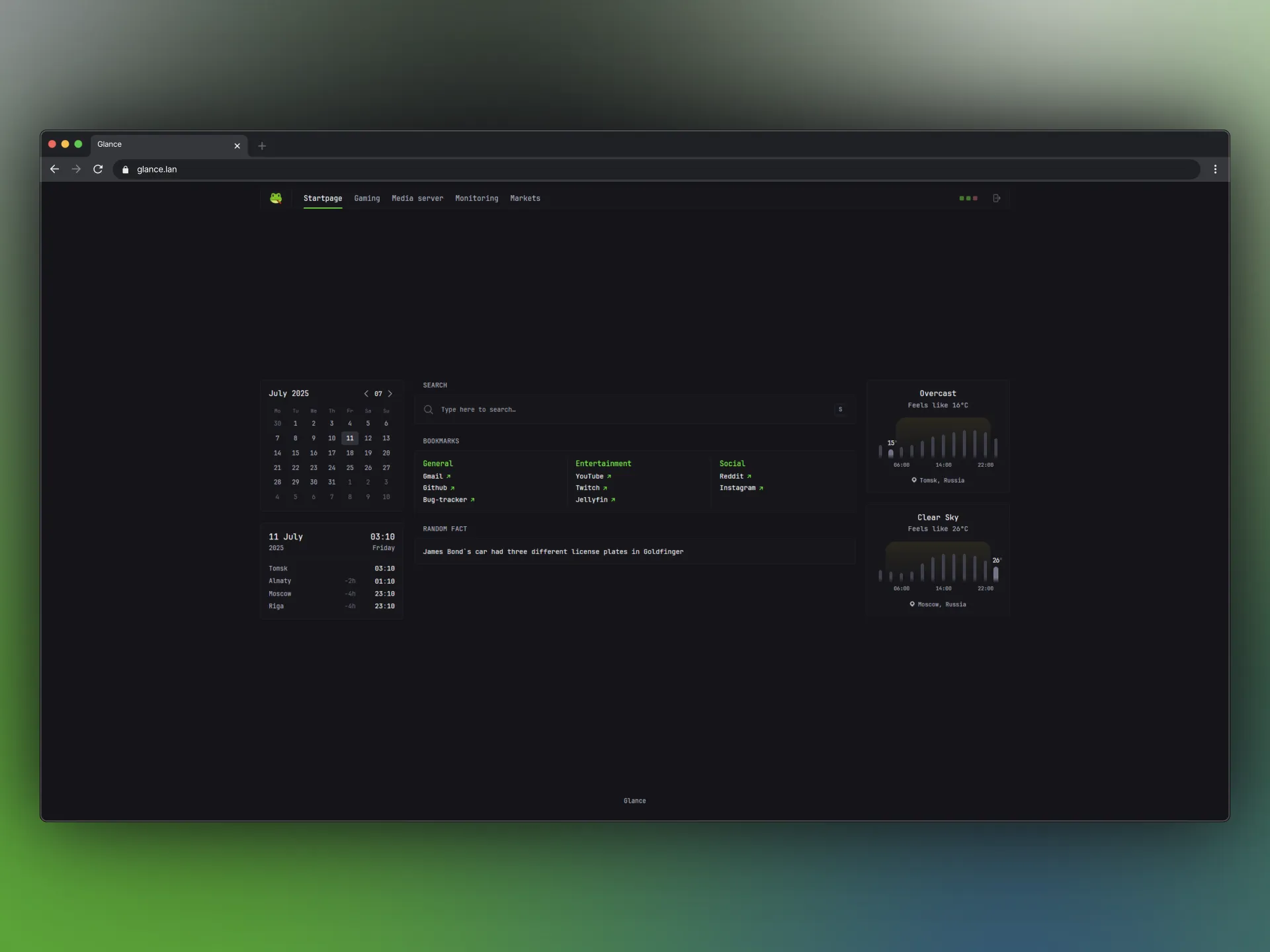The width and height of the screenshot is (1270, 952).
Task: Click day 14 in the calendar
Action: (277, 453)
